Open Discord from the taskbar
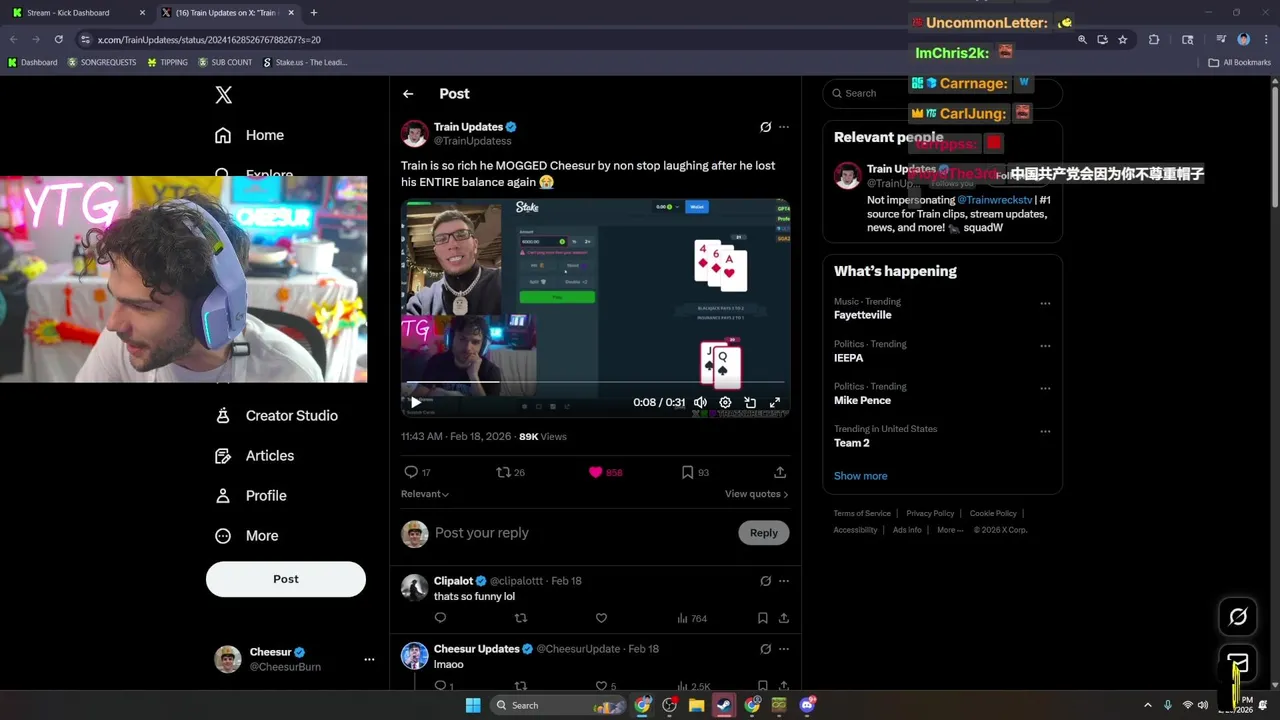The width and height of the screenshot is (1280, 720). tap(807, 705)
